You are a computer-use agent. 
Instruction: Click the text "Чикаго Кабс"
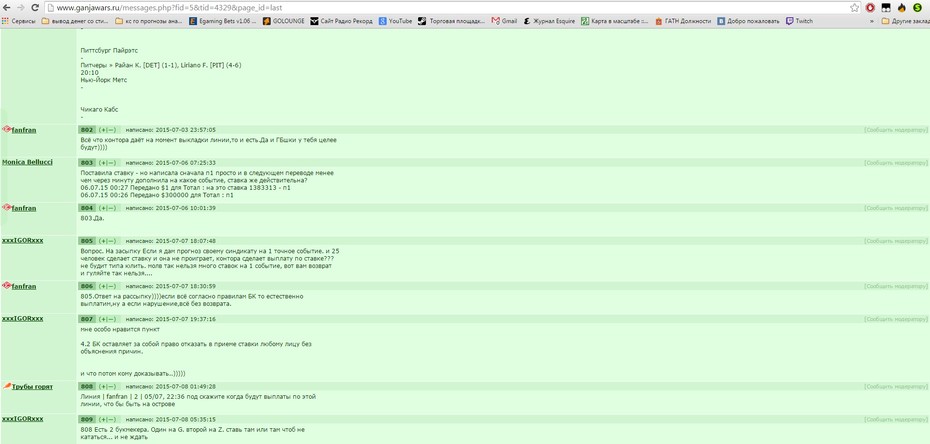(98, 110)
